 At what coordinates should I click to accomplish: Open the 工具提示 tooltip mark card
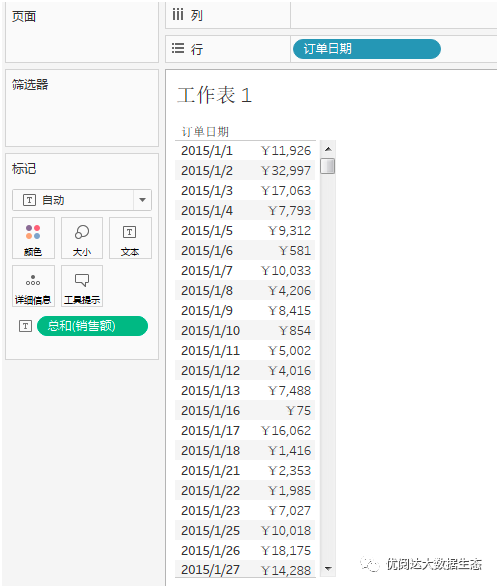pos(82,286)
